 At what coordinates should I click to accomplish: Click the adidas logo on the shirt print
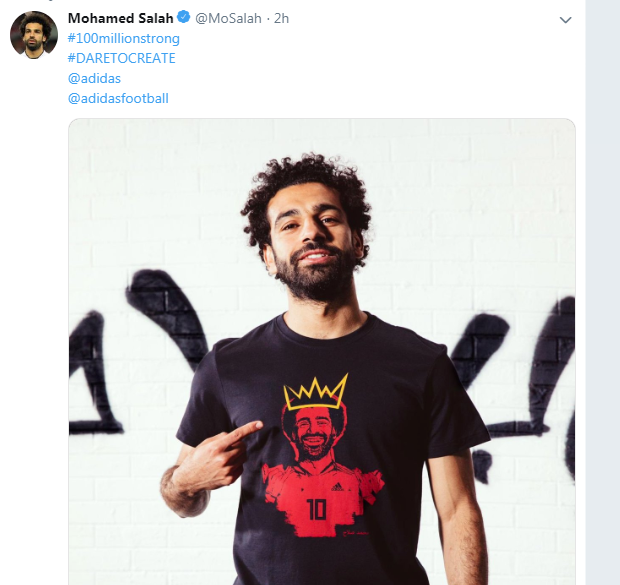tap(337, 487)
